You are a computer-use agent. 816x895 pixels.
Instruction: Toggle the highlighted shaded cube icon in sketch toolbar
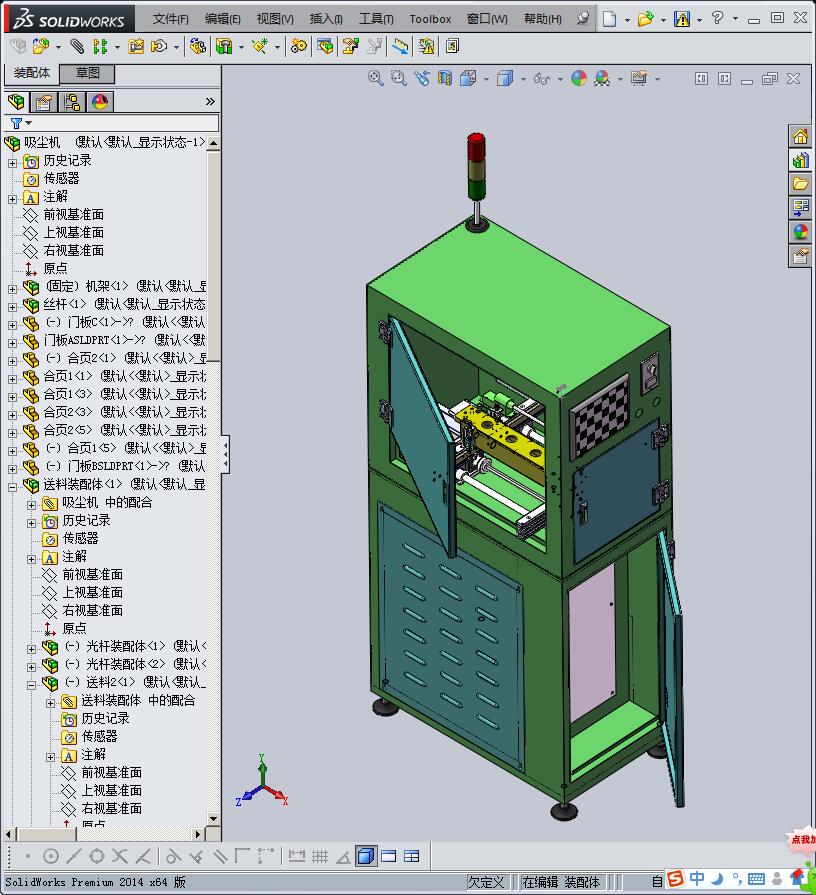pyautogui.click(x=366, y=856)
